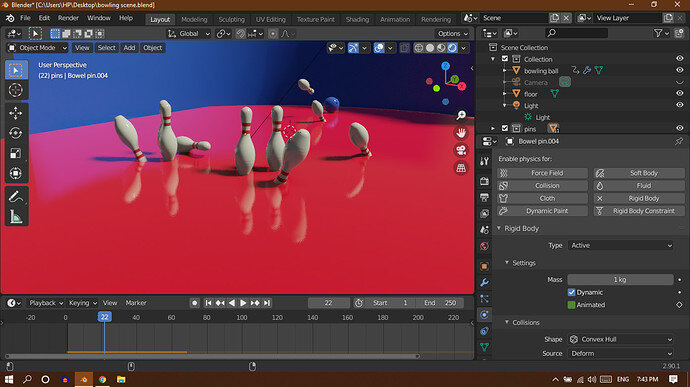Collapse the Settings subpanel
Screen dimensions: 690x387
[507, 263]
